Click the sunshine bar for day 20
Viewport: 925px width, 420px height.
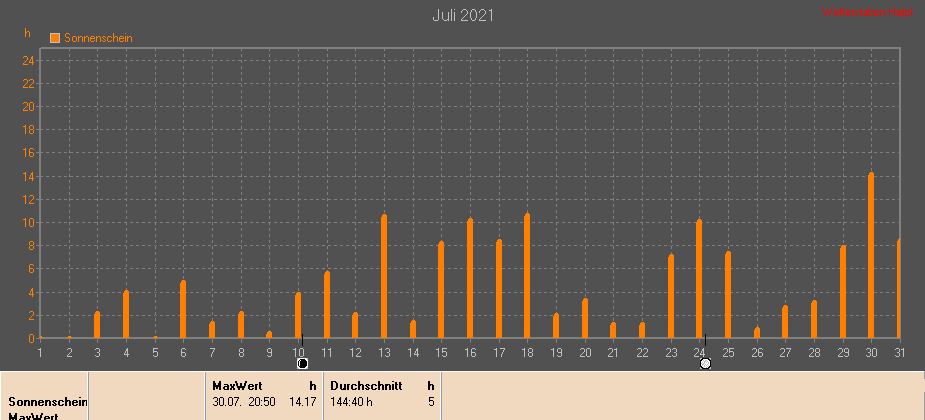[x=585, y=319]
